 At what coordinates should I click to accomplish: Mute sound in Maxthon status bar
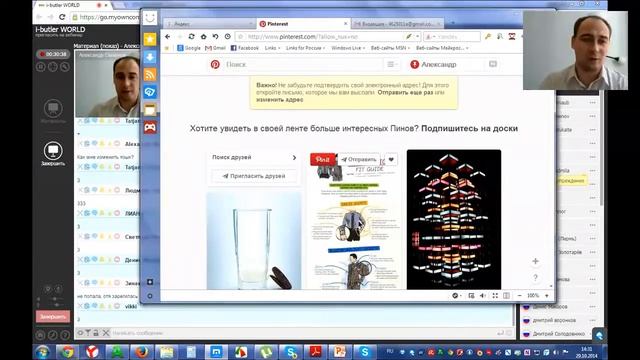tap(483, 296)
